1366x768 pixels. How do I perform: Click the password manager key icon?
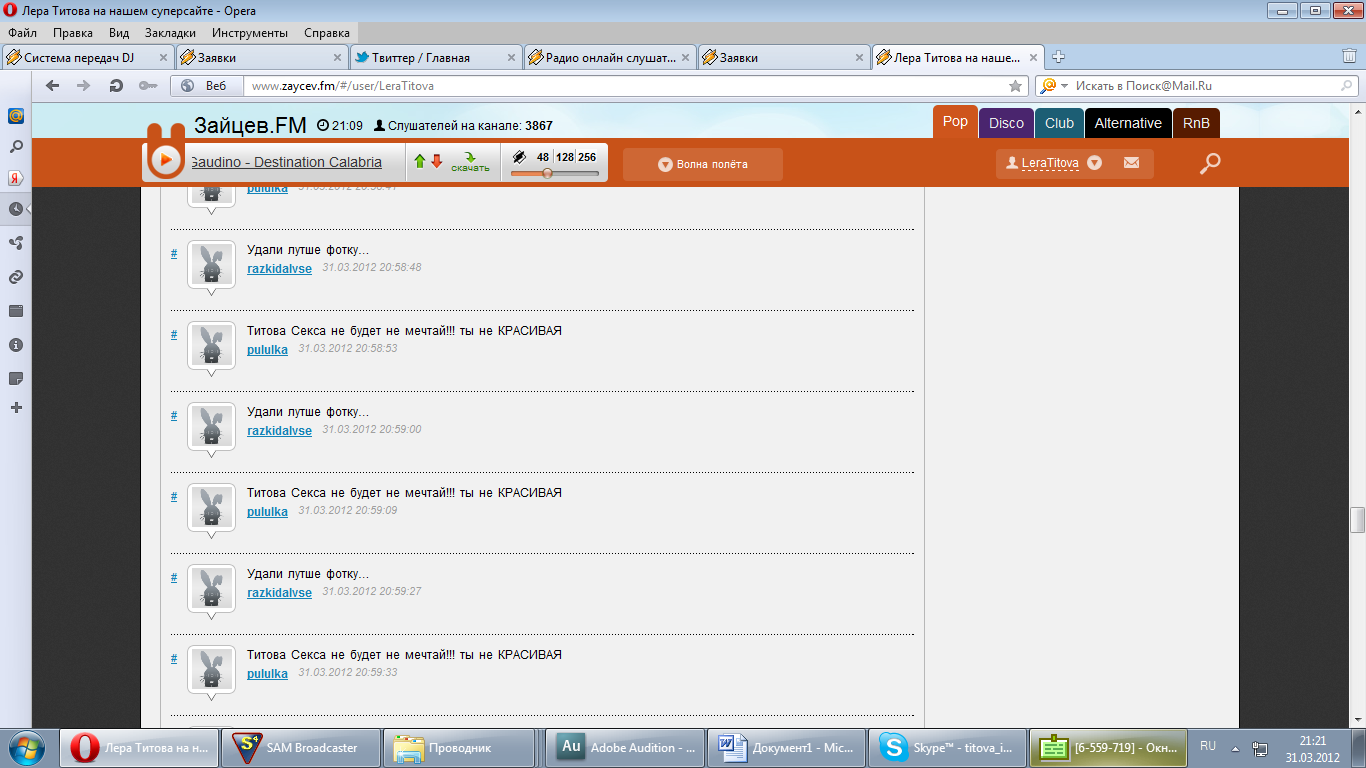[x=148, y=86]
